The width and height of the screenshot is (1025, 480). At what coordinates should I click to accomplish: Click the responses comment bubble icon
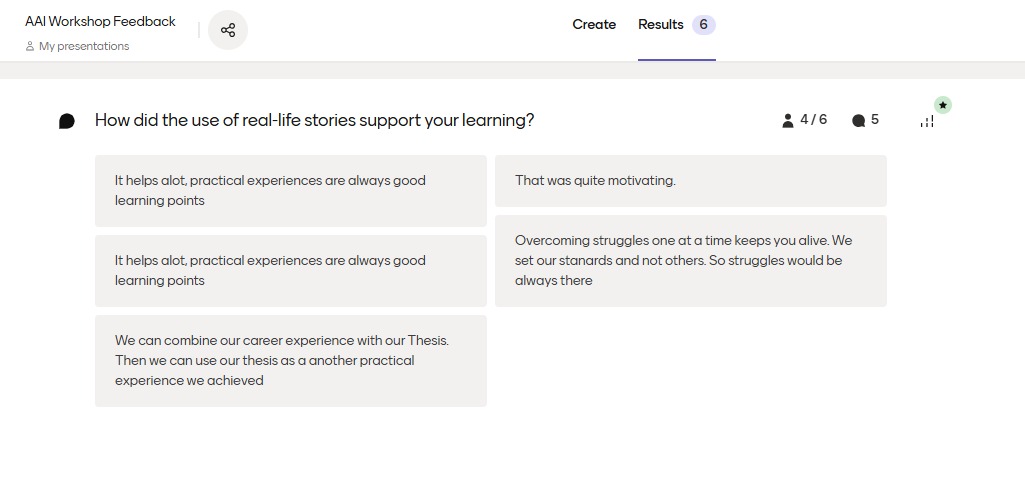click(x=858, y=121)
